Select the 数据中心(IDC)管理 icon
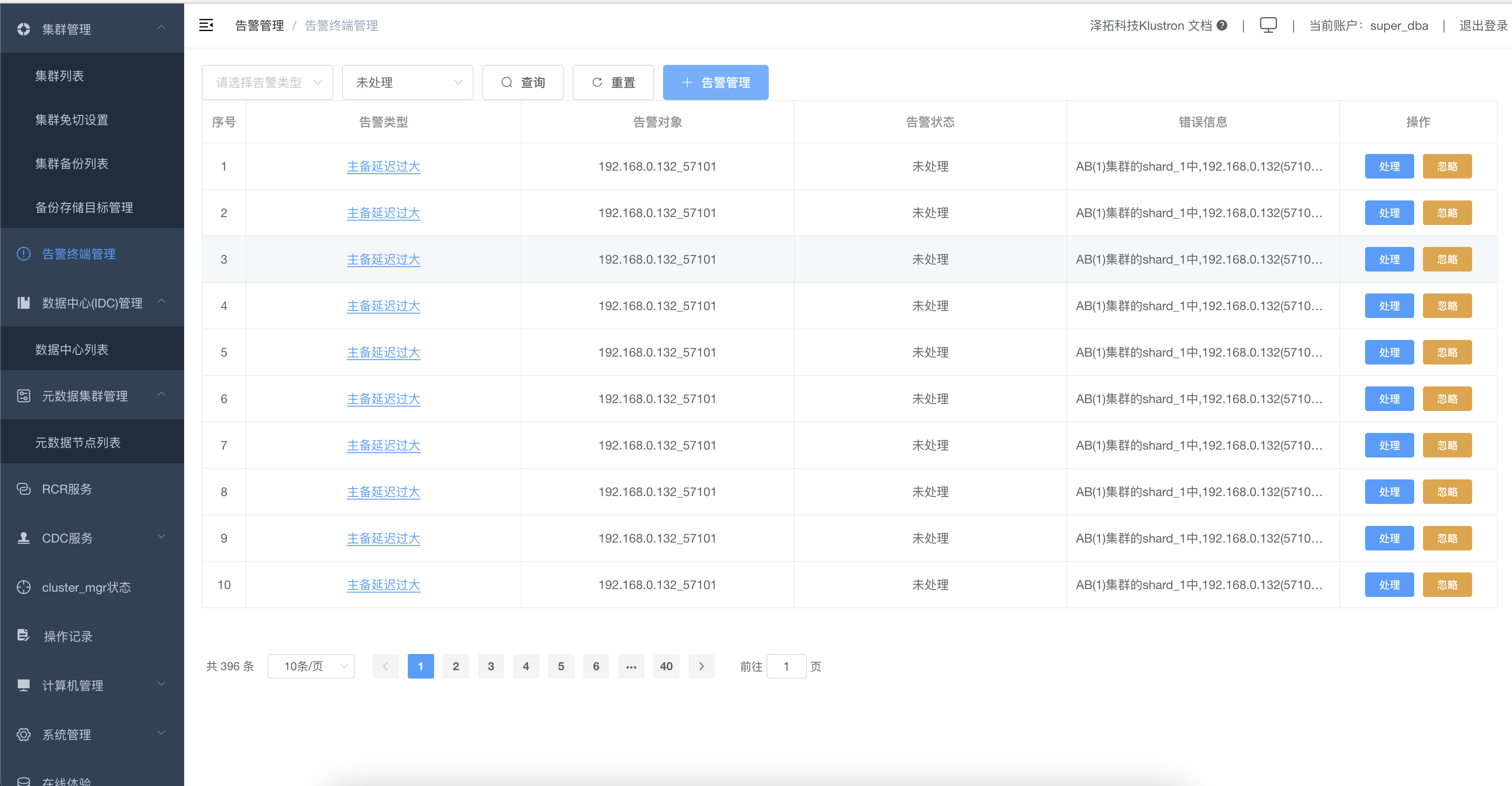 tap(23, 303)
